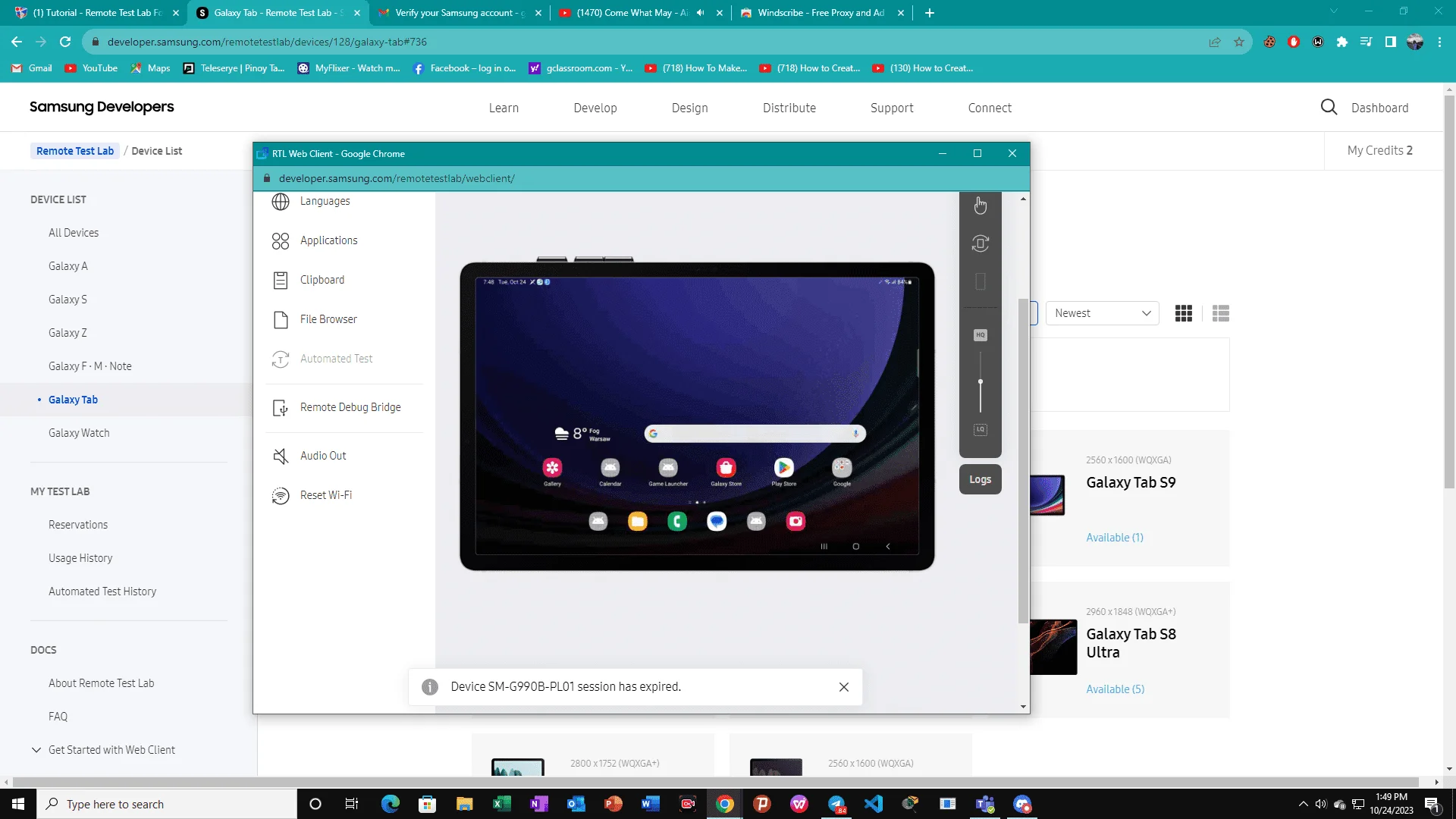Open the Newest sort dropdown
Screen dimensions: 1456x819
point(1103,313)
